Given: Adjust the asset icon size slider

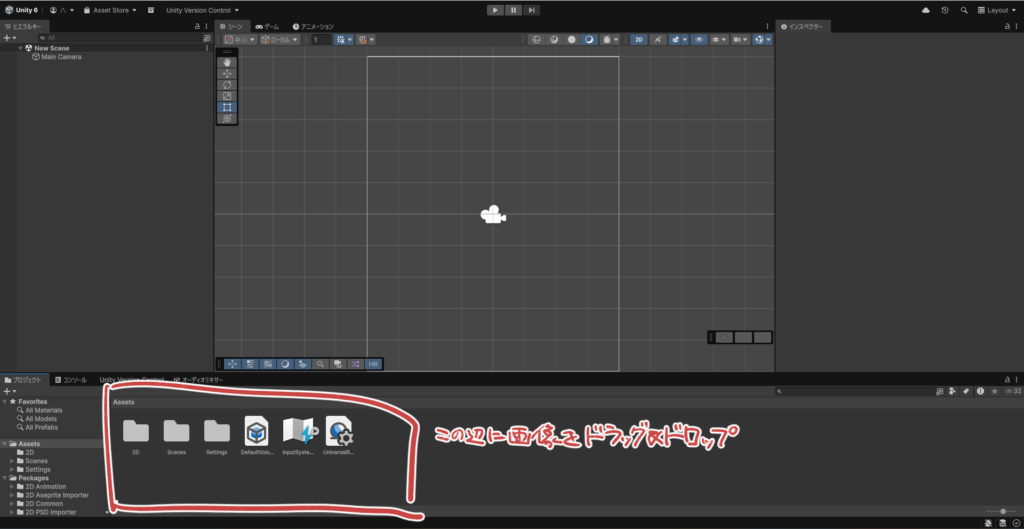Looking at the screenshot, I should coord(1001,511).
